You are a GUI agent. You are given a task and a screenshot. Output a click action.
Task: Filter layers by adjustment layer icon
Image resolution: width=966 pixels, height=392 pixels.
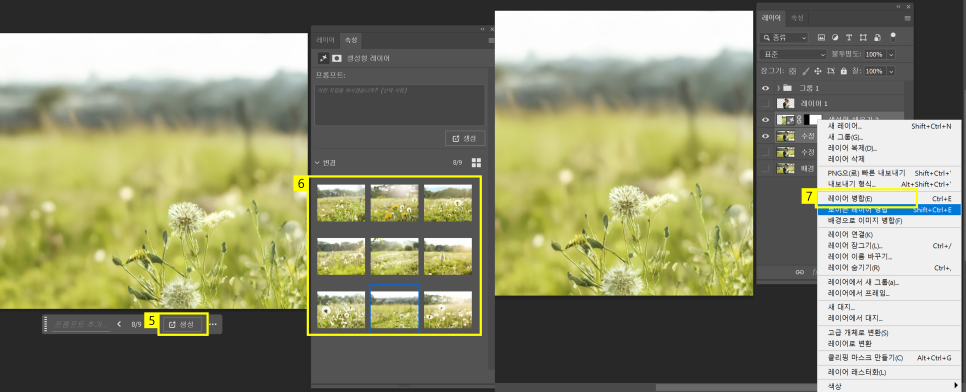835,38
